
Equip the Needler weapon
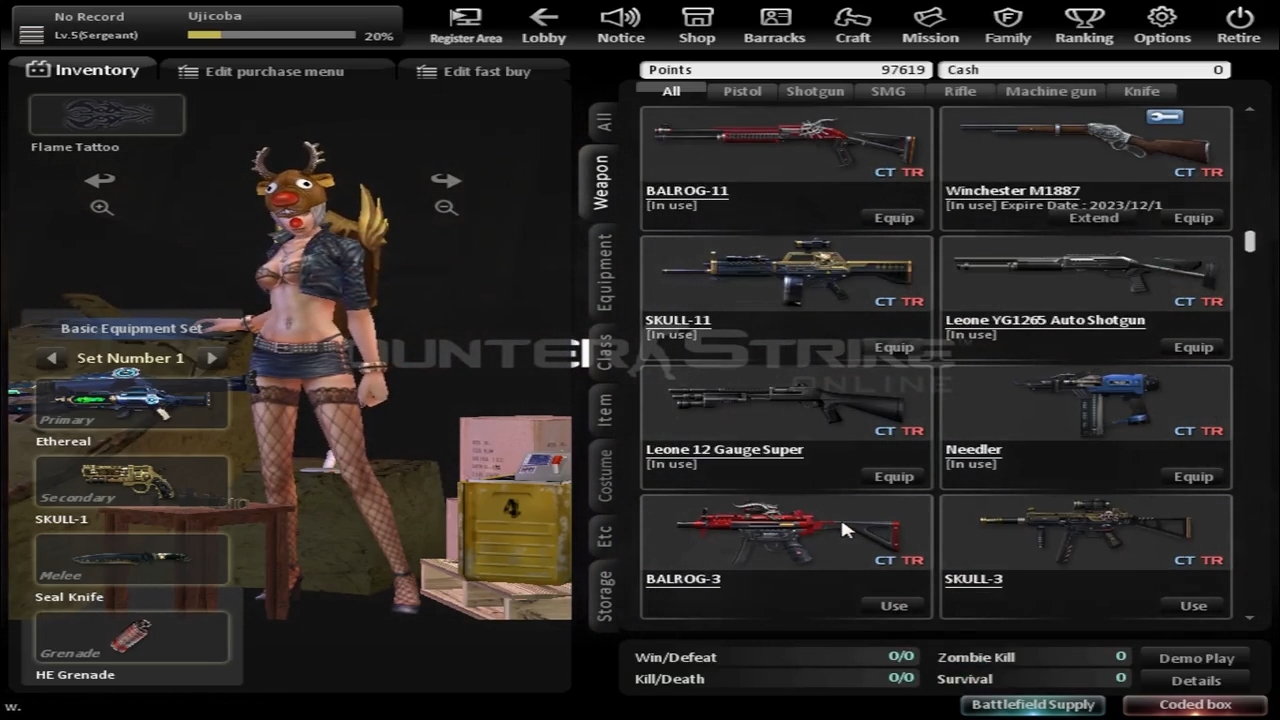coord(1193,476)
